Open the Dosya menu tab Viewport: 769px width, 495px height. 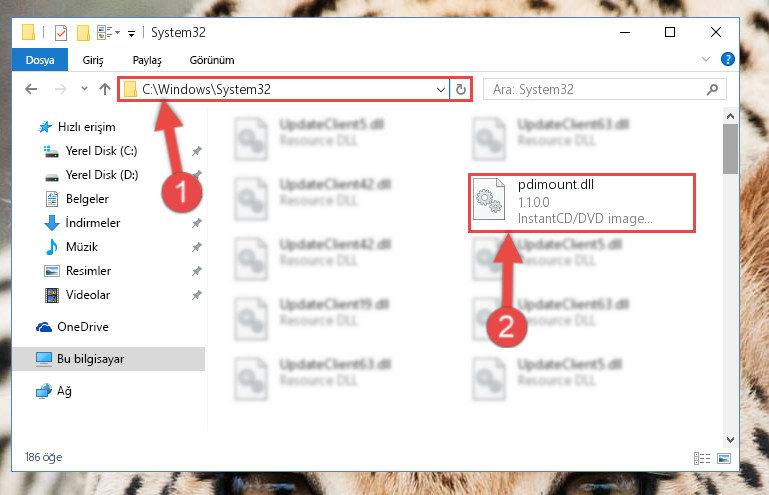pyautogui.click(x=40, y=60)
